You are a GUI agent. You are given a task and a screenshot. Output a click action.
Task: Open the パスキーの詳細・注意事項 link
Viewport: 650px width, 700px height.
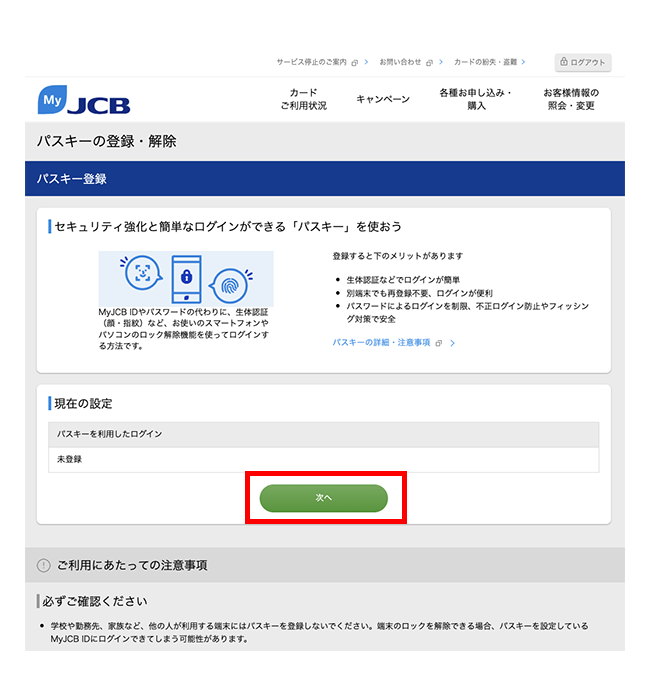coord(381,342)
